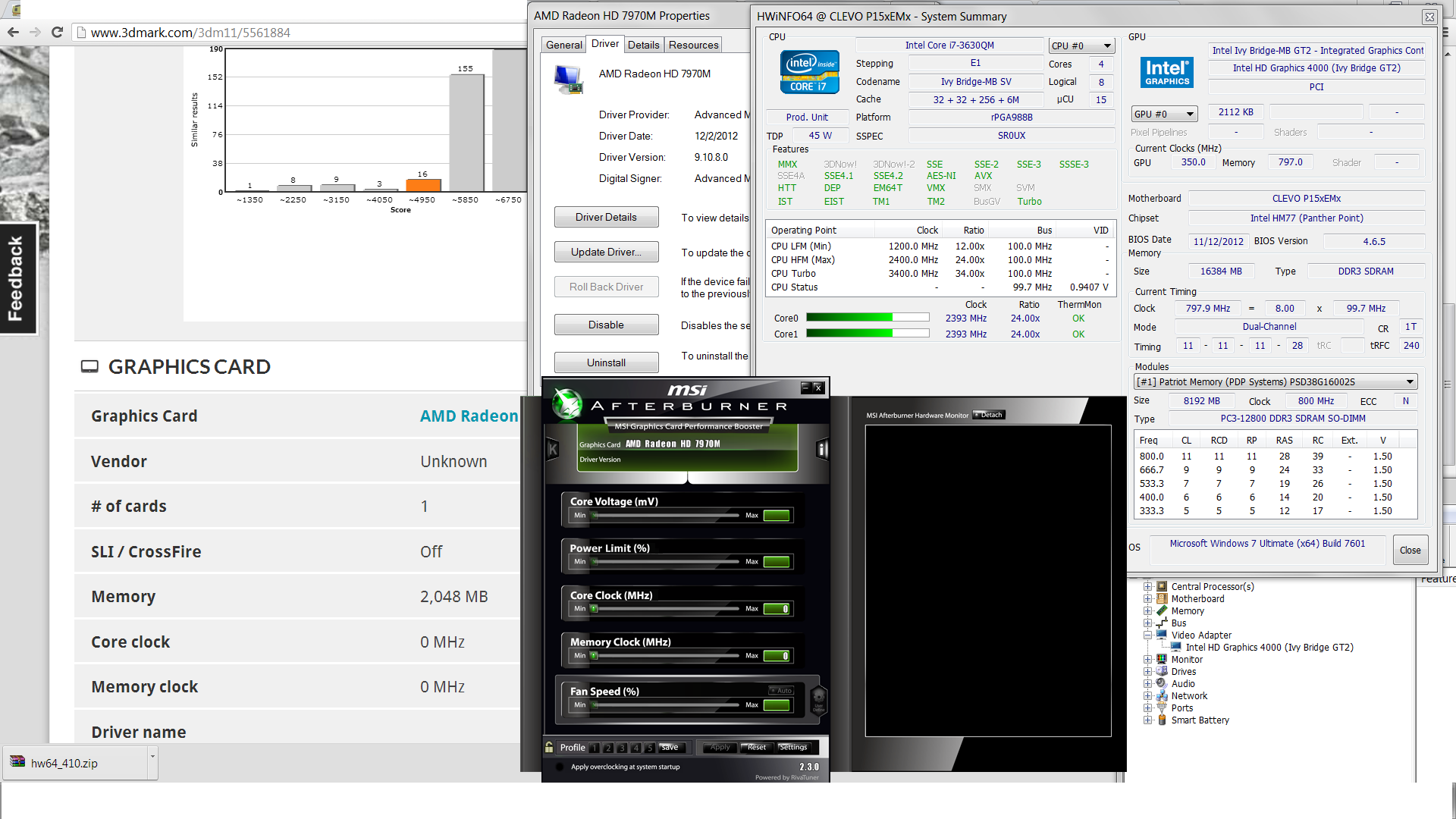The width and height of the screenshot is (1456, 819).
Task: Click the Graphics Card section monitor icon
Action: (x=89, y=367)
